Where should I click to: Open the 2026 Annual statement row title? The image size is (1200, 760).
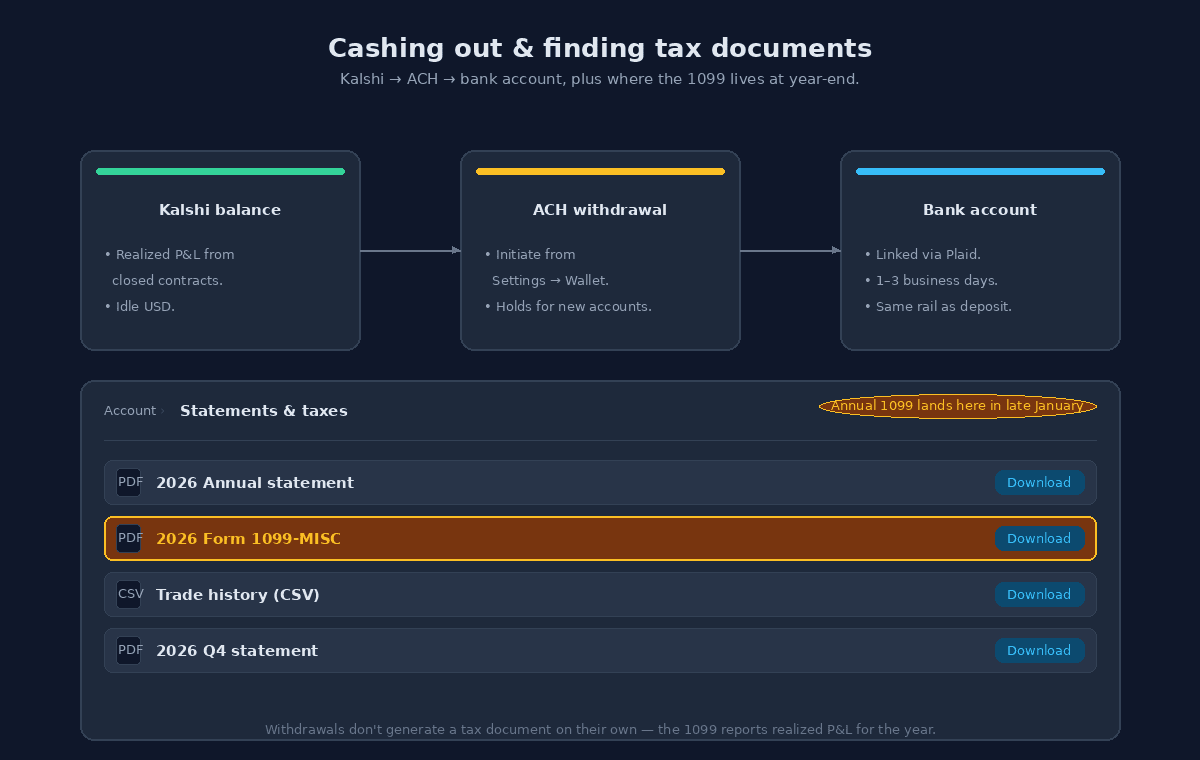click(x=255, y=483)
